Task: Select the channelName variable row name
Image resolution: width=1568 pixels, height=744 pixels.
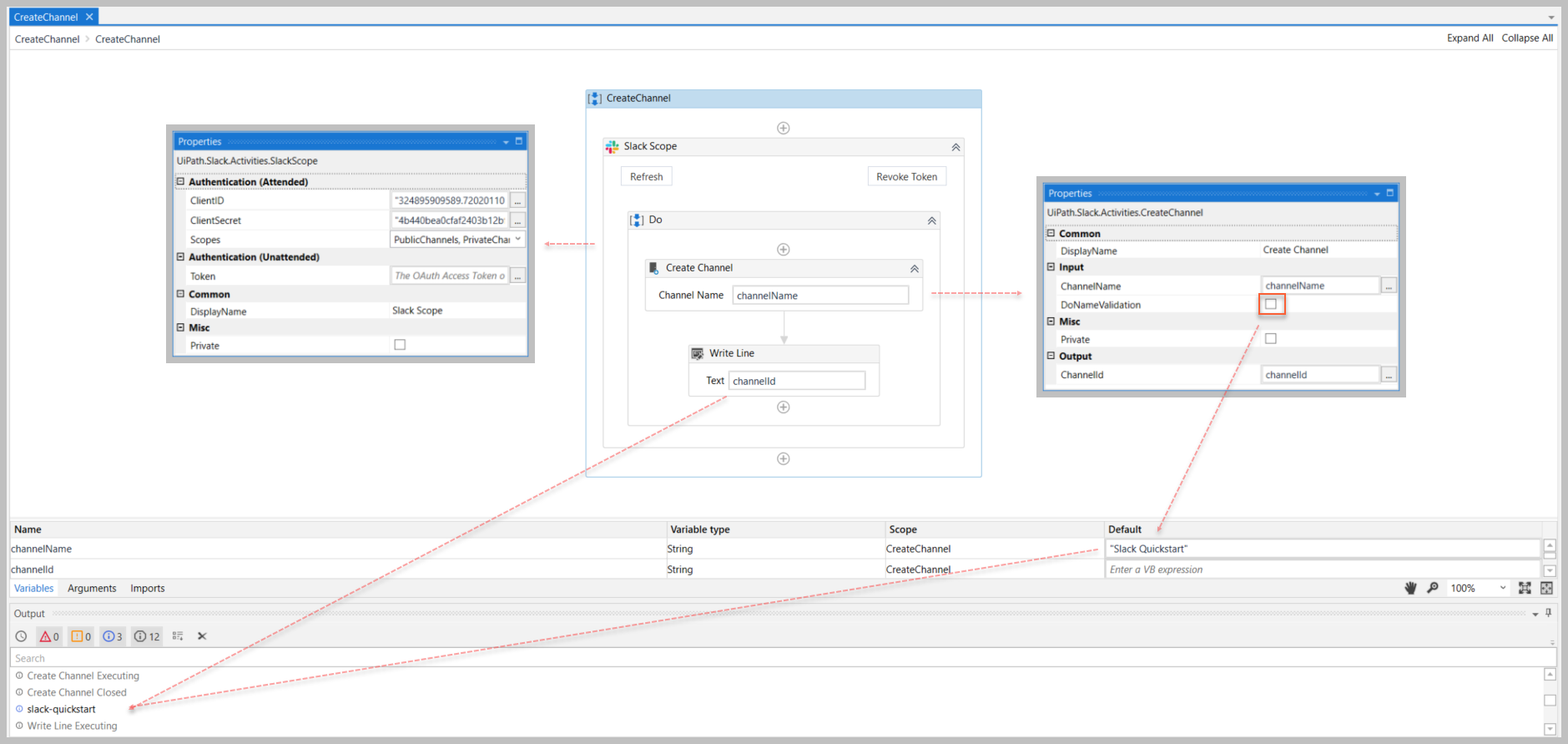Action: click(42, 549)
